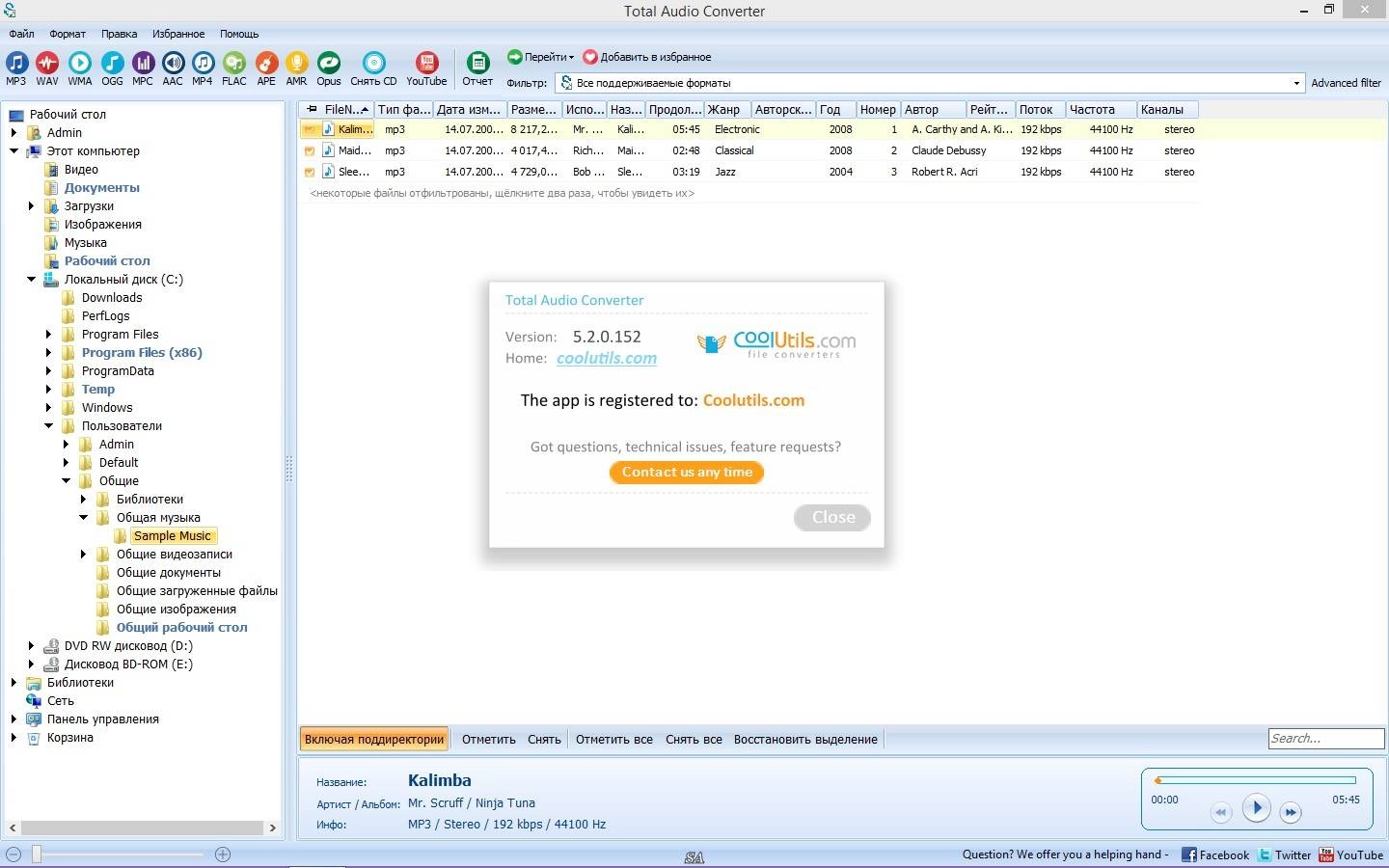The height and width of the screenshot is (868, 1389).
Task: Close the about dialog
Action: click(x=832, y=518)
